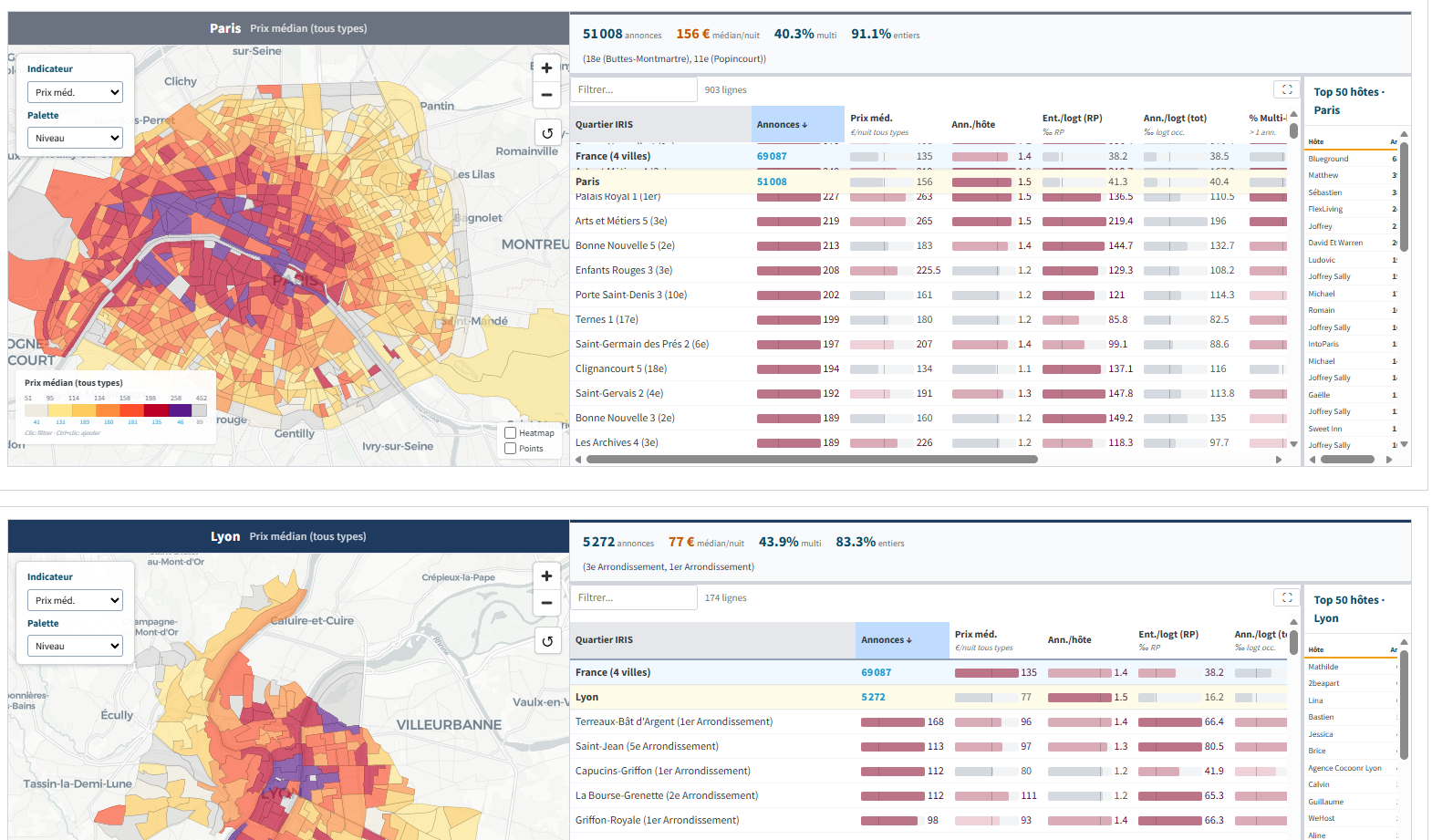1432x840 pixels.
Task: Zoom out on the Lyon map
Action: pos(546,602)
